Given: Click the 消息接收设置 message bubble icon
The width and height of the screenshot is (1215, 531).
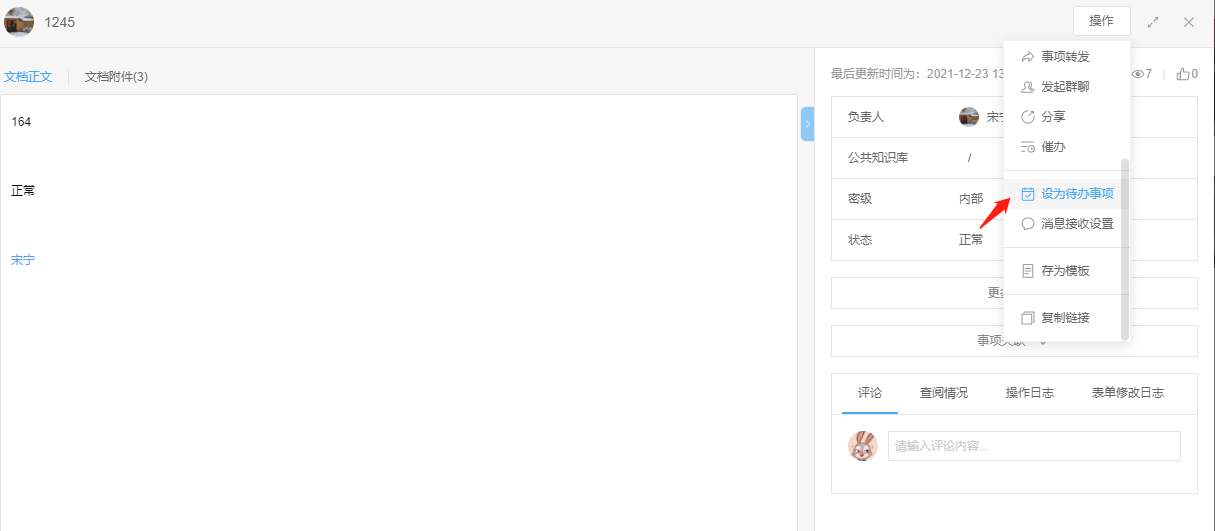Looking at the screenshot, I should coord(1027,224).
